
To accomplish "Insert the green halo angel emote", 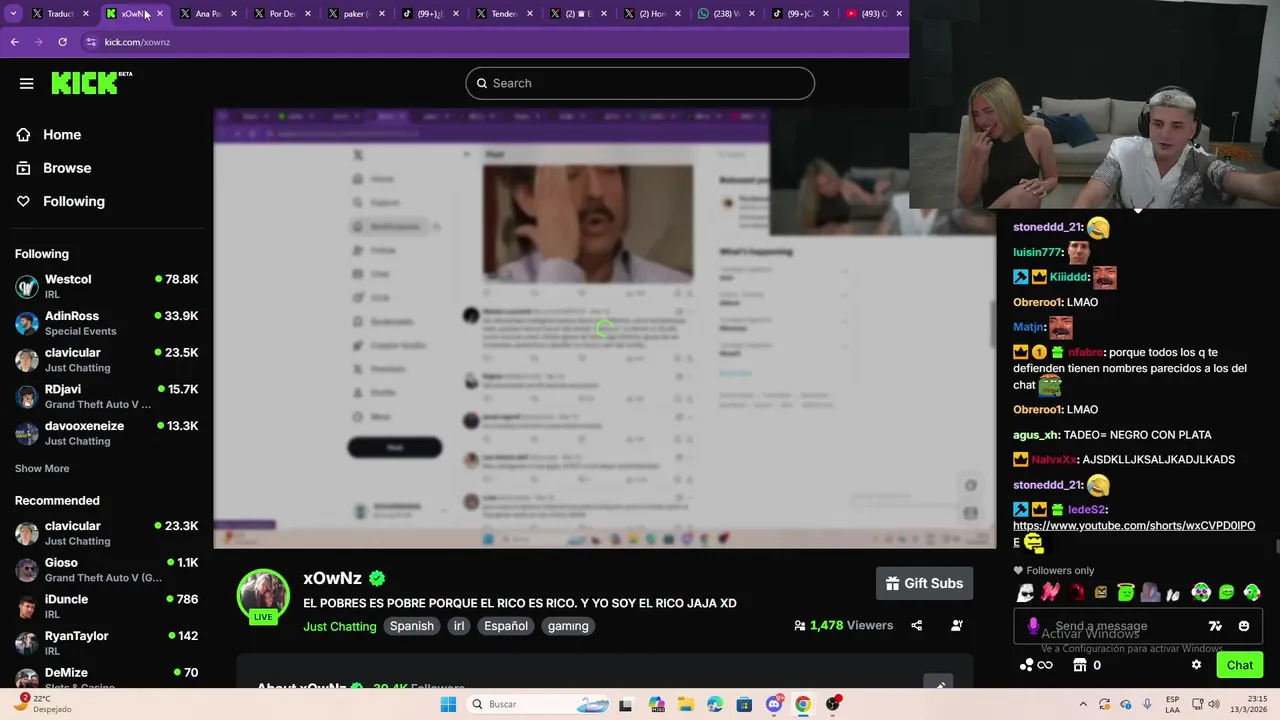I will pyautogui.click(x=1126, y=593).
